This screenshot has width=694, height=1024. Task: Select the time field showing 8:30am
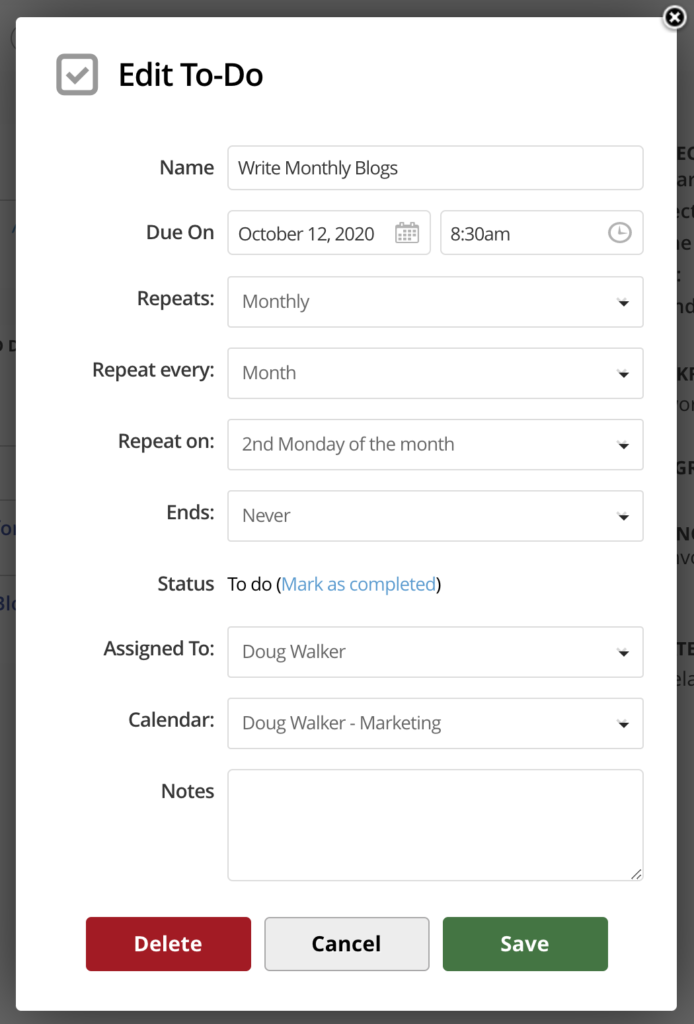click(x=520, y=232)
